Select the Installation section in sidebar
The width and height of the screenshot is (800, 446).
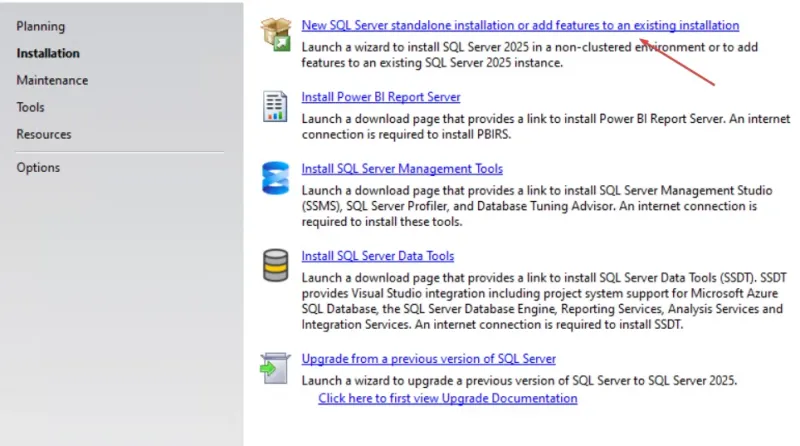pos(48,53)
